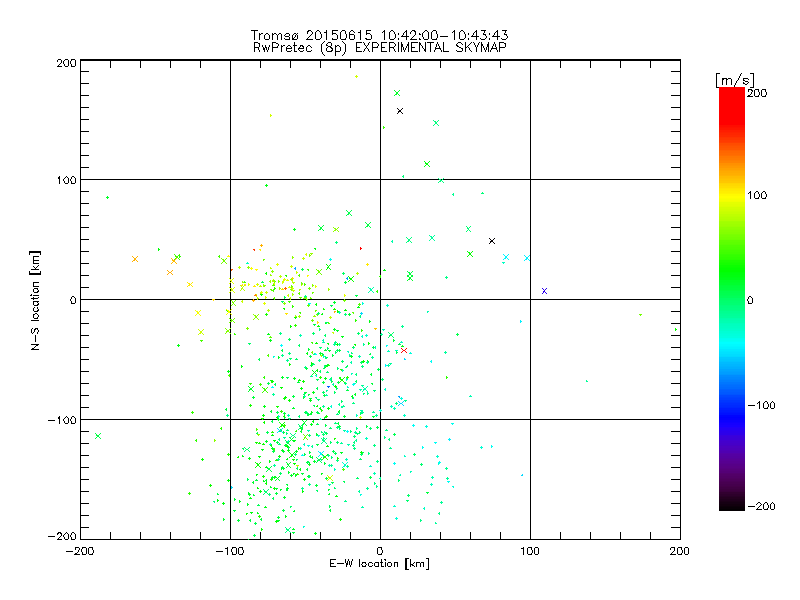
Task: Click the 100 tick label on the N-S axis
Action: click(67, 180)
